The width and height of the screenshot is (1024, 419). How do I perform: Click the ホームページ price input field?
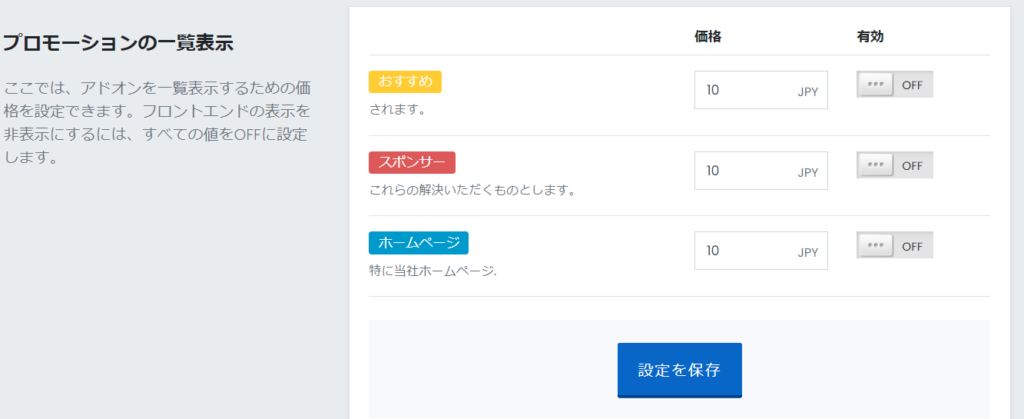[761, 251]
